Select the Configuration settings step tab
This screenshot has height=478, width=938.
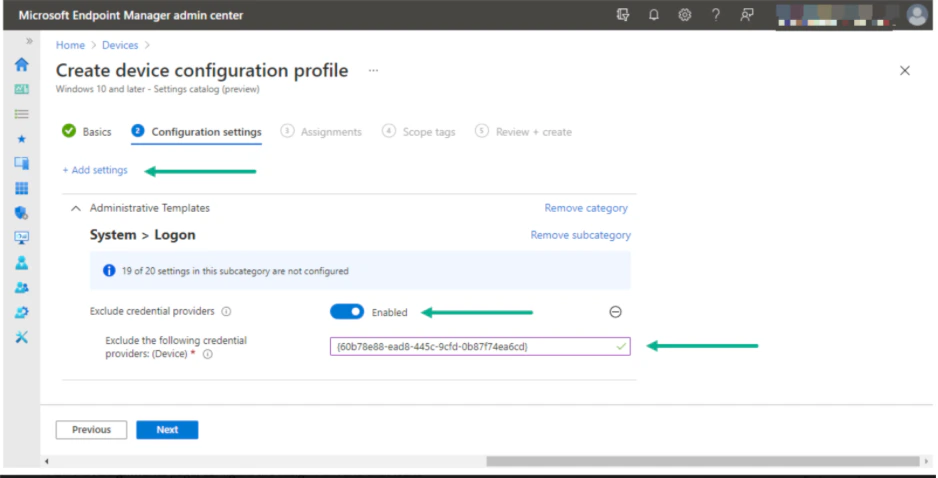(196, 132)
